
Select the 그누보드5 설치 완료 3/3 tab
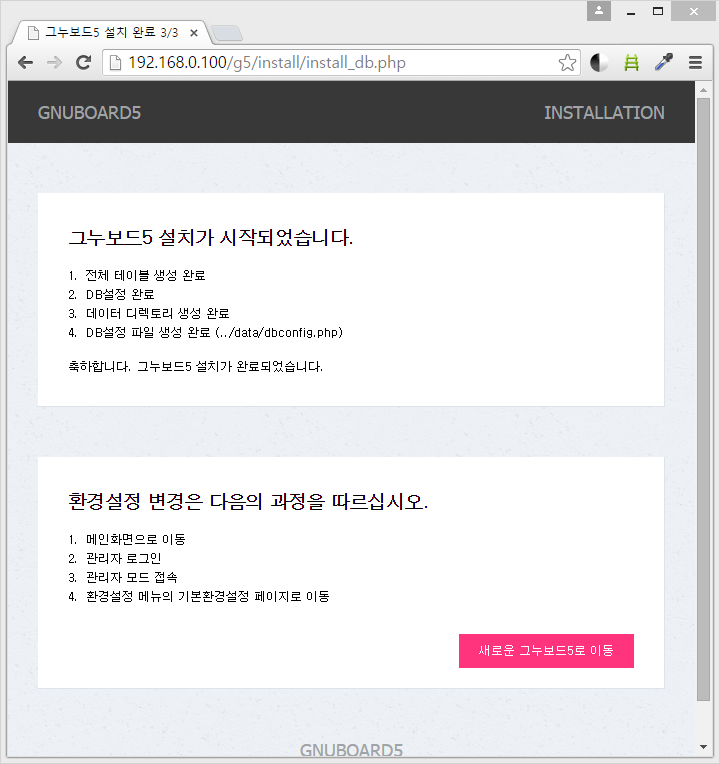pyautogui.click(x=112, y=33)
